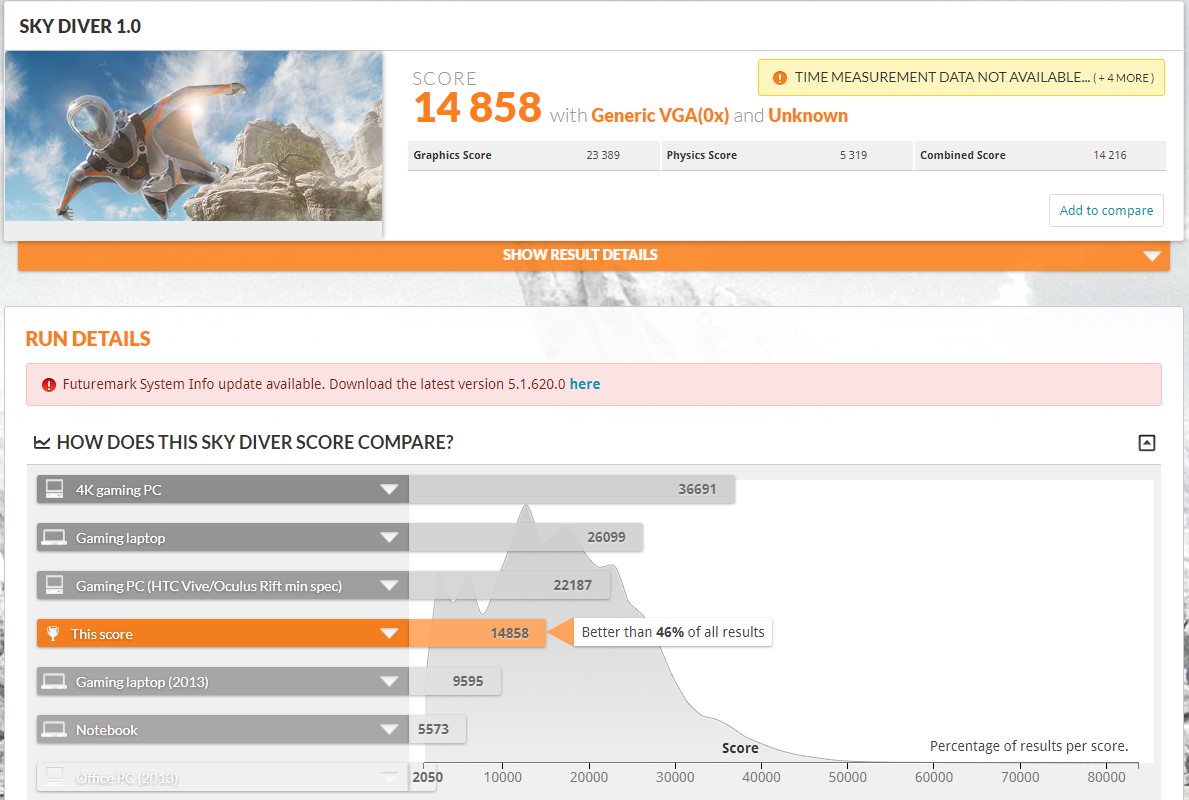Expand the Notebook row dropdown arrow
Screen dimensions: 1189x800
389,729
